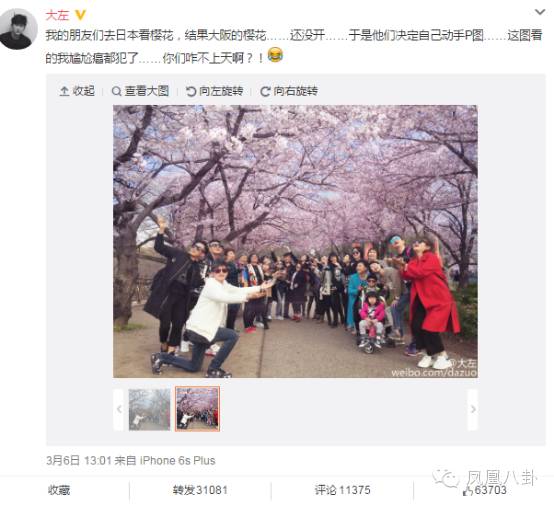Rotate the image right with 向右旋转
Image resolution: width=554 pixels, height=505 pixels.
[289, 91]
